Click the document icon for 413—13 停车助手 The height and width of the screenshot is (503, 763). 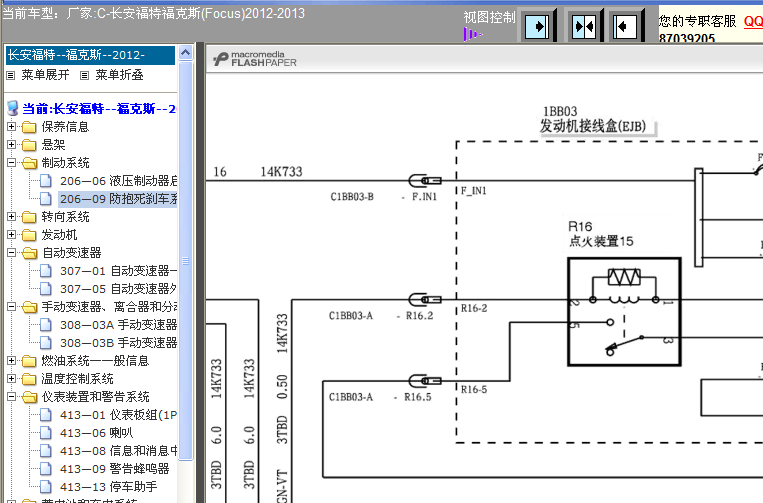[x=46, y=487]
